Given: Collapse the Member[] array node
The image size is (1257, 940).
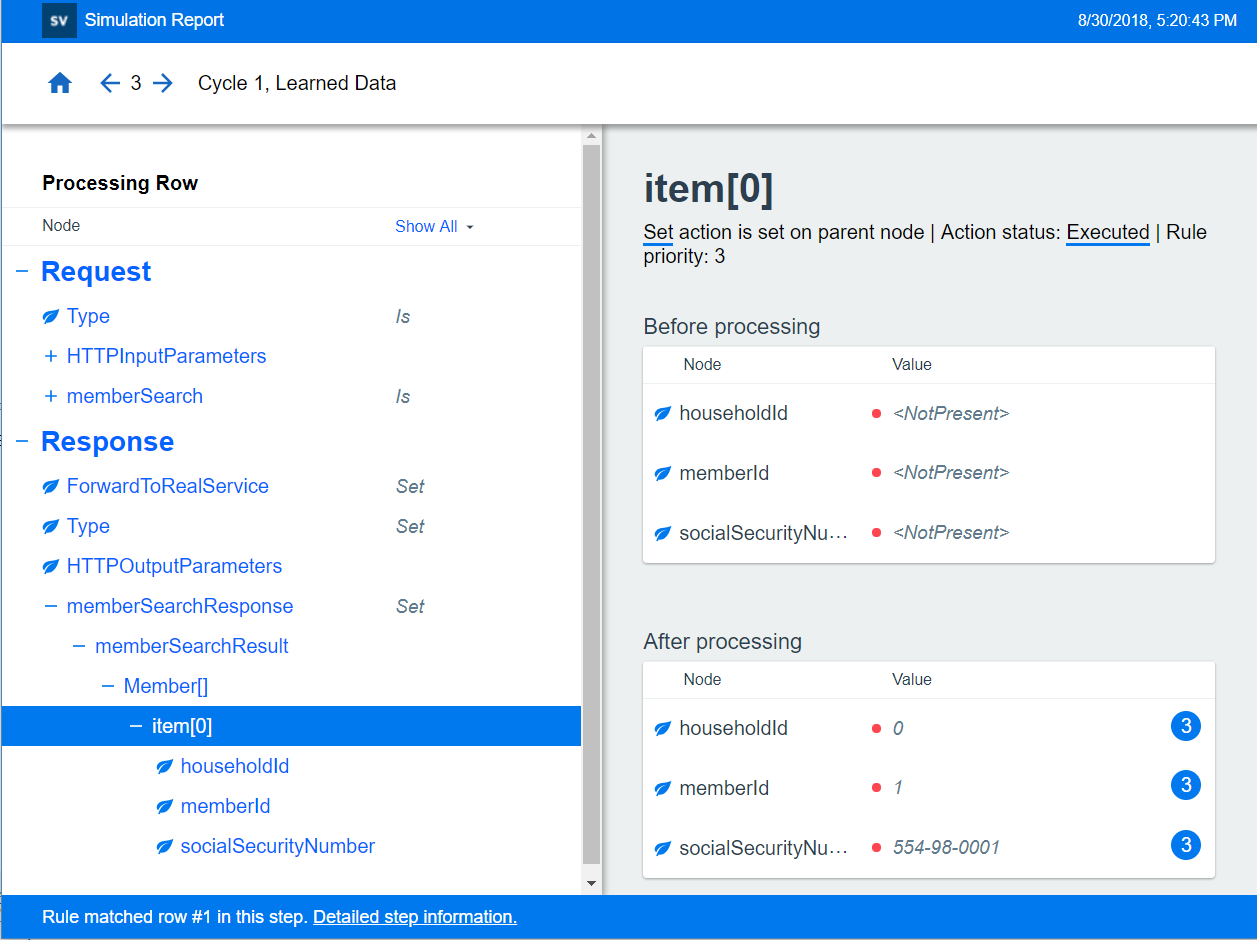Looking at the screenshot, I should (108, 687).
